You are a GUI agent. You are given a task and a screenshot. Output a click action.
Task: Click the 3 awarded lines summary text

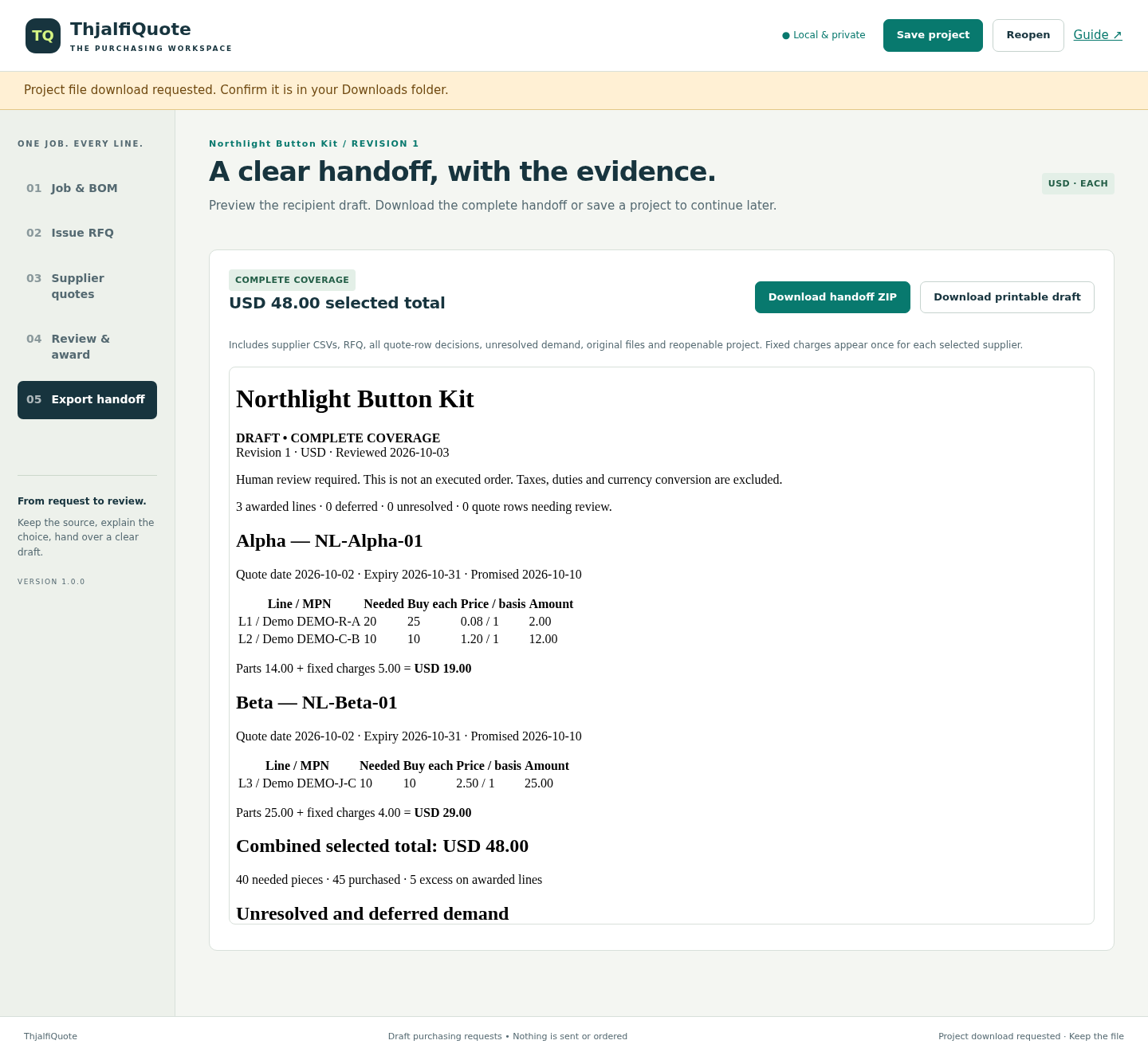[x=424, y=507]
